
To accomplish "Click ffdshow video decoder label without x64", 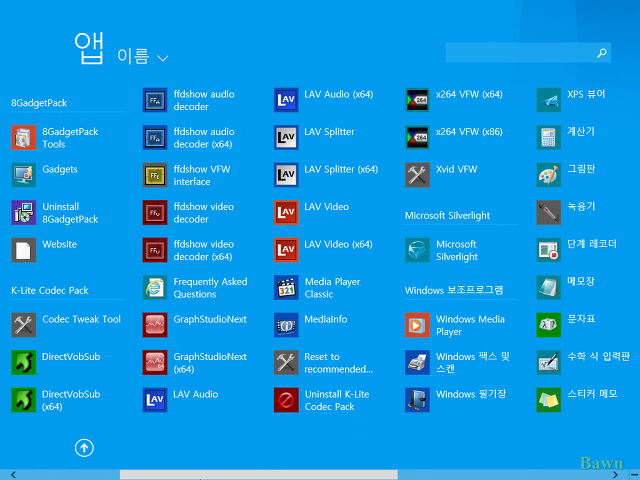I will [x=204, y=213].
